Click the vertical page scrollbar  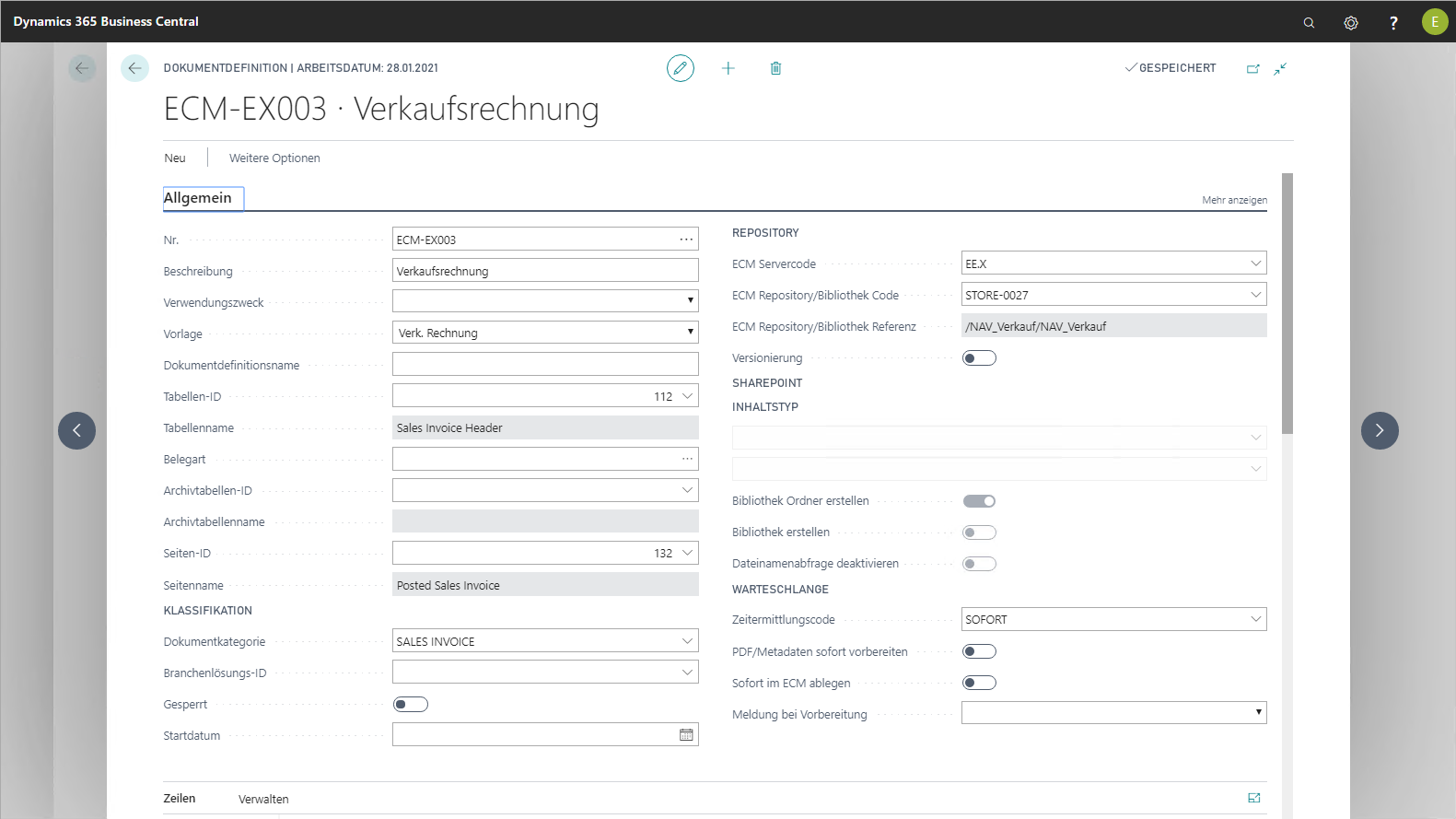1287,304
